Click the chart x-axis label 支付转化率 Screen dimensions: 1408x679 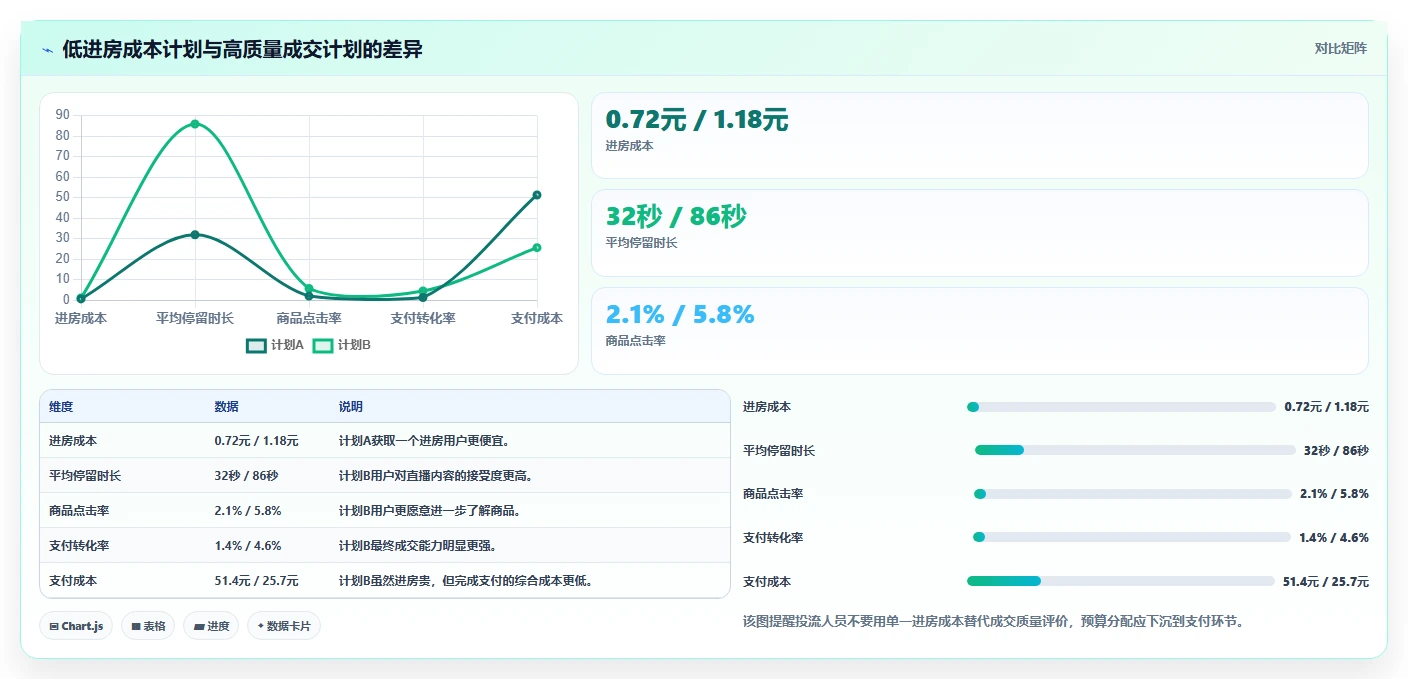(x=423, y=318)
